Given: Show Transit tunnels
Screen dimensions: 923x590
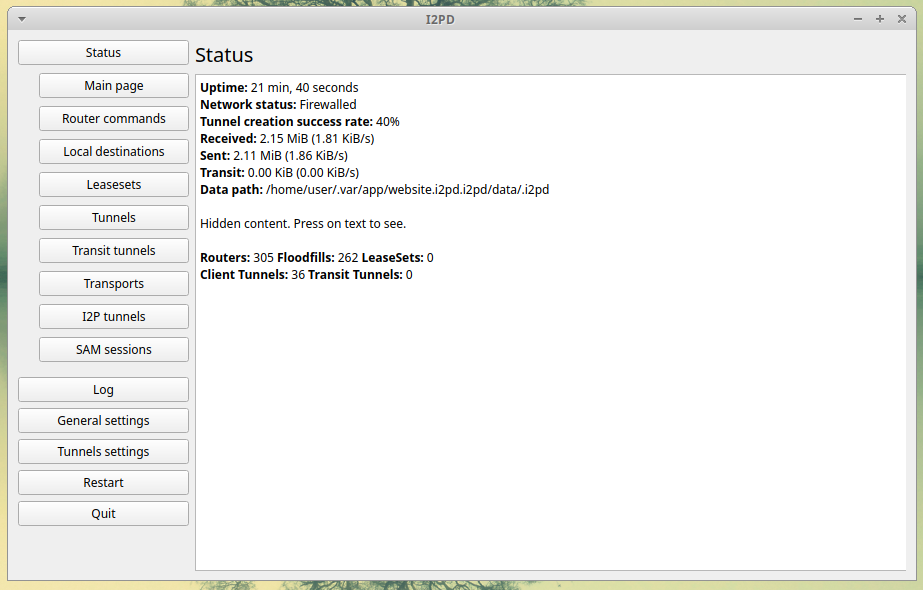Looking at the screenshot, I should 114,251.
